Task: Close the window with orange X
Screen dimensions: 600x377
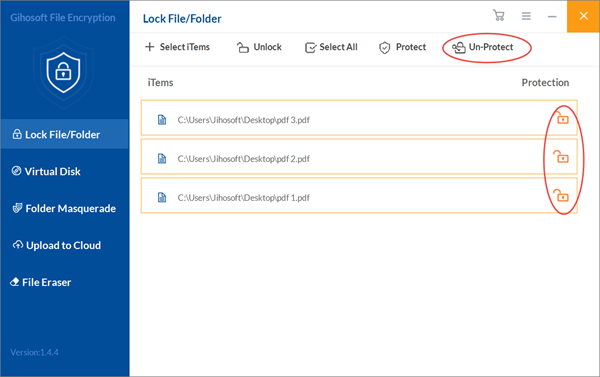Action: 583,16
